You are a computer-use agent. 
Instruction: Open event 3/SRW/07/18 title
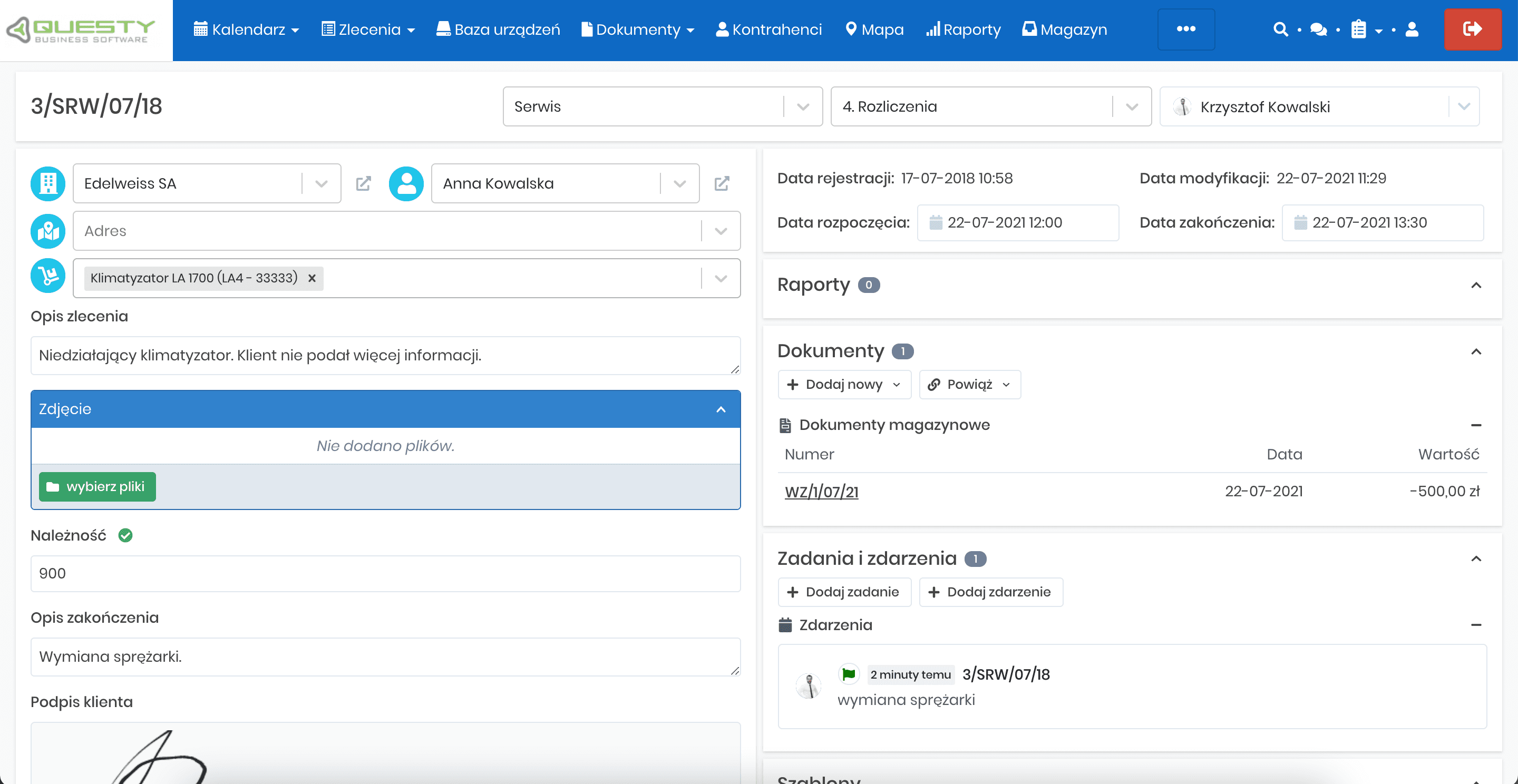pyautogui.click(x=1006, y=674)
